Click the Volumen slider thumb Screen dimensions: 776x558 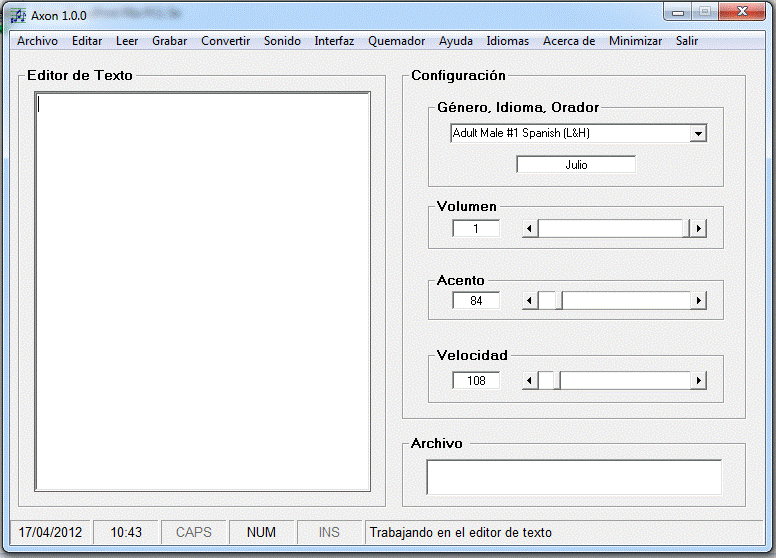coord(687,229)
